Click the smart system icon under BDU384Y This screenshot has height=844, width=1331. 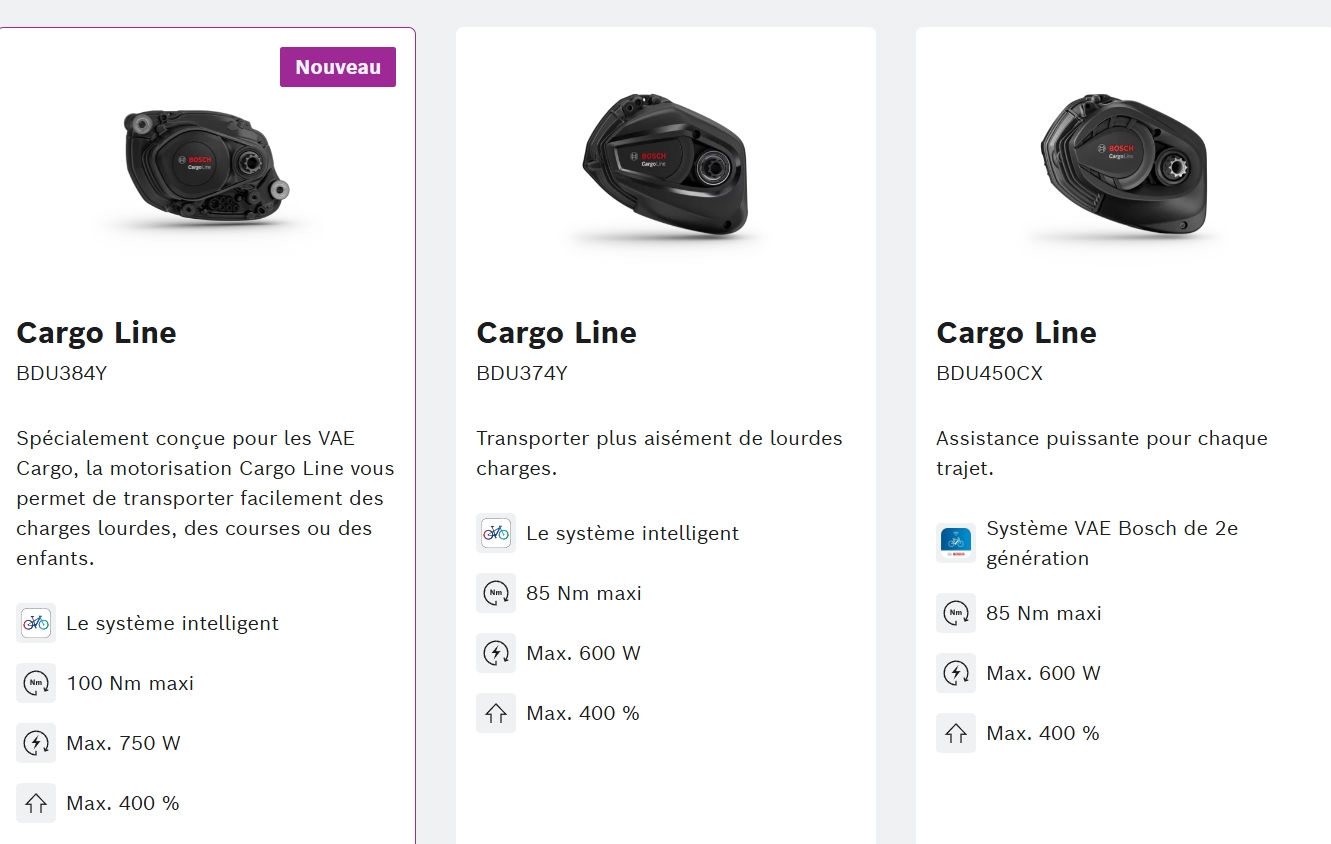36,623
